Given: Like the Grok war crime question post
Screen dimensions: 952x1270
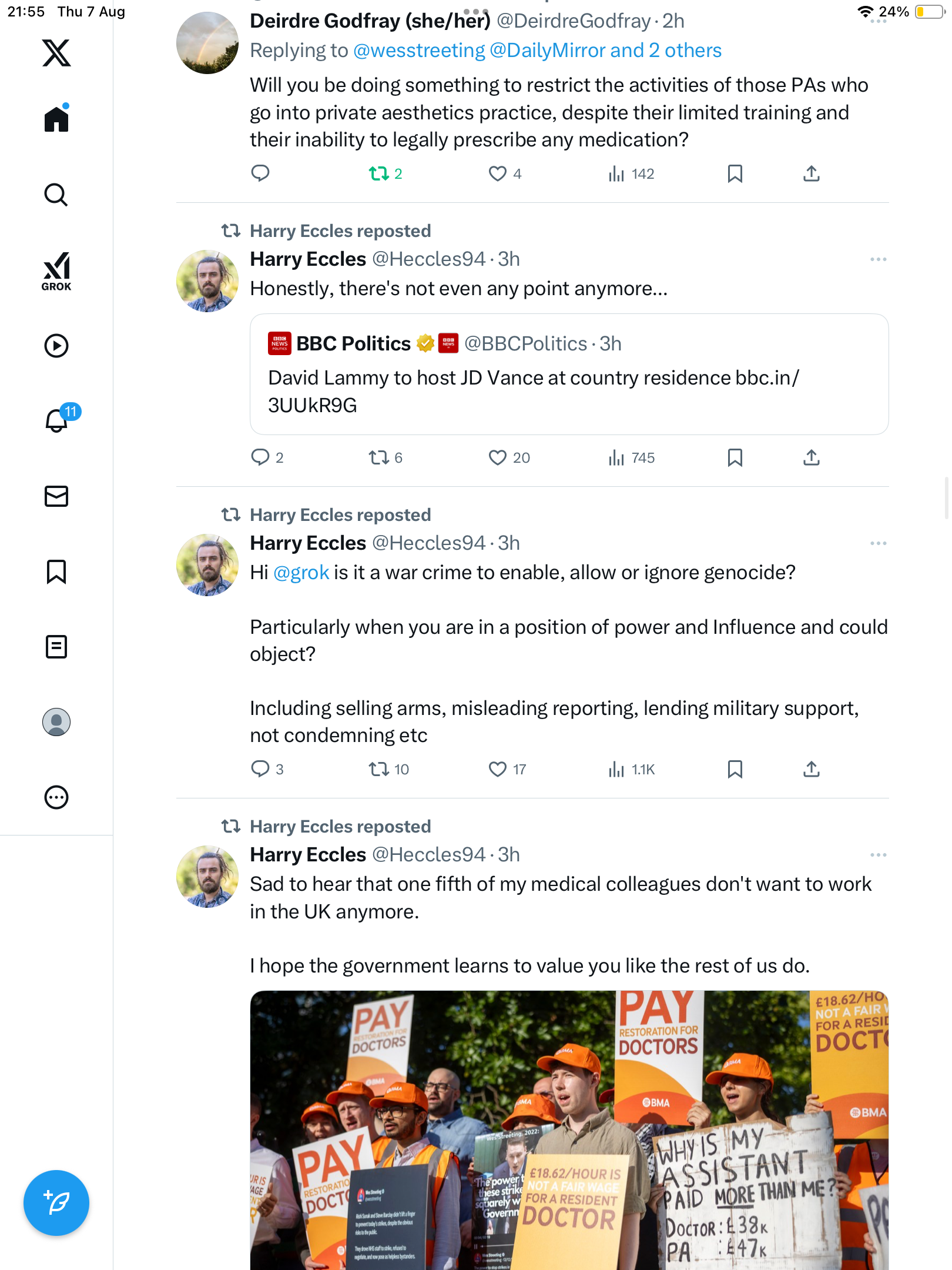Looking at the screenshot, I should point(498,769).
